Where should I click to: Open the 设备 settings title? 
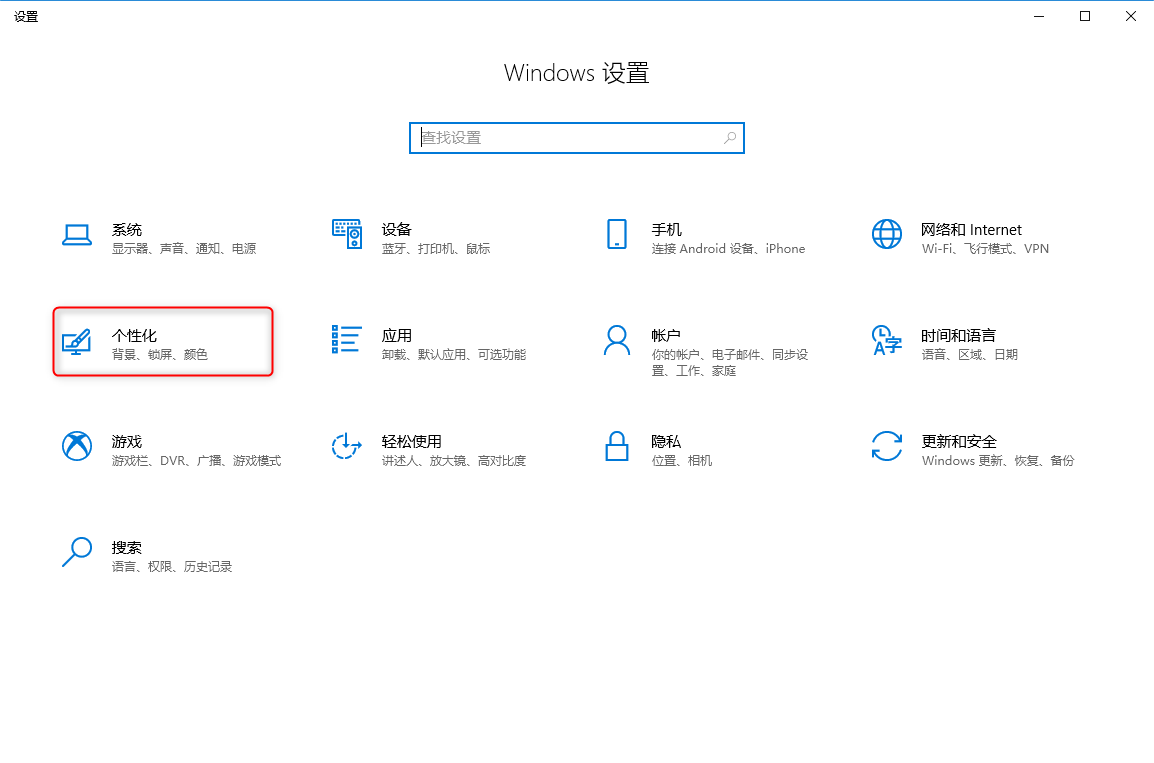click(x=397, y=230)
